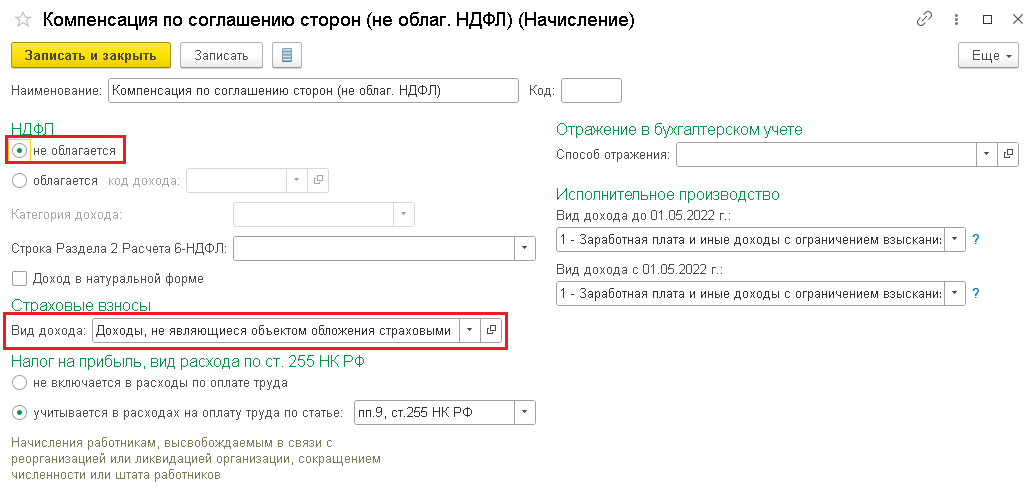Click help question mark for income before 01.05.2022
Viewport: 1030px width, 496px height.
975,239
